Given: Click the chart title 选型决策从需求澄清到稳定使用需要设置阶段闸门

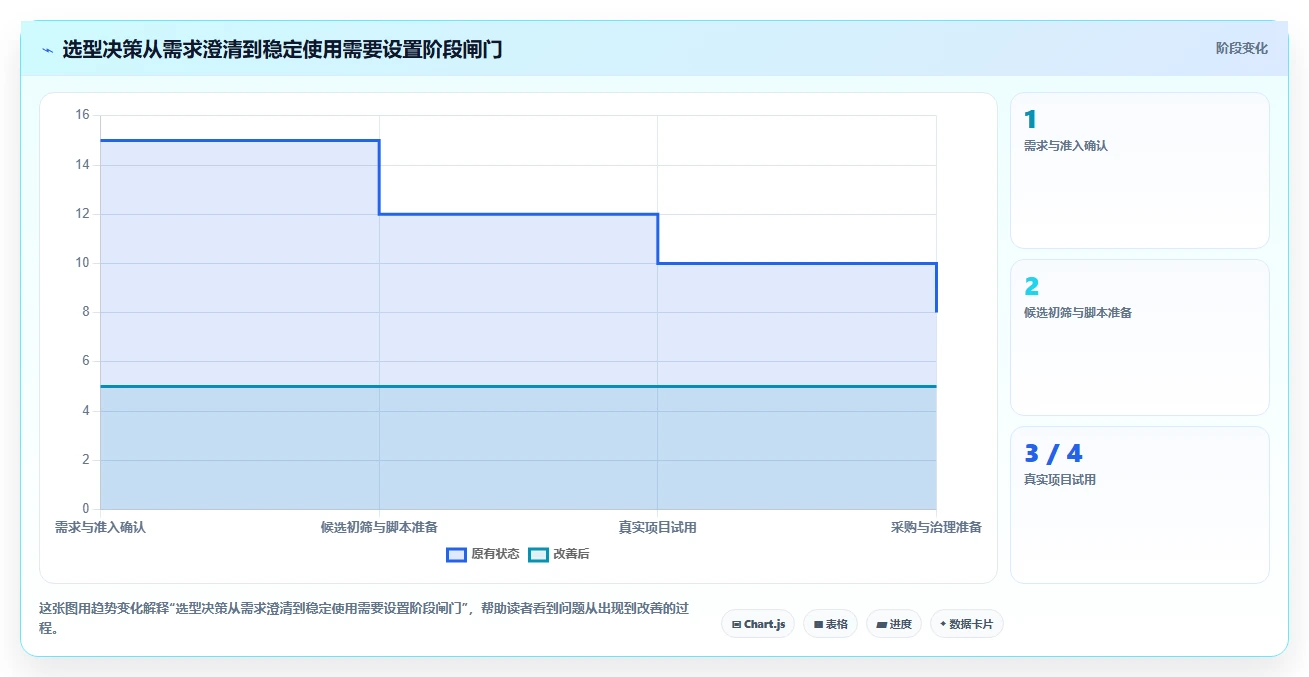Looking at the screenshot, I should [x=282, y=49].
